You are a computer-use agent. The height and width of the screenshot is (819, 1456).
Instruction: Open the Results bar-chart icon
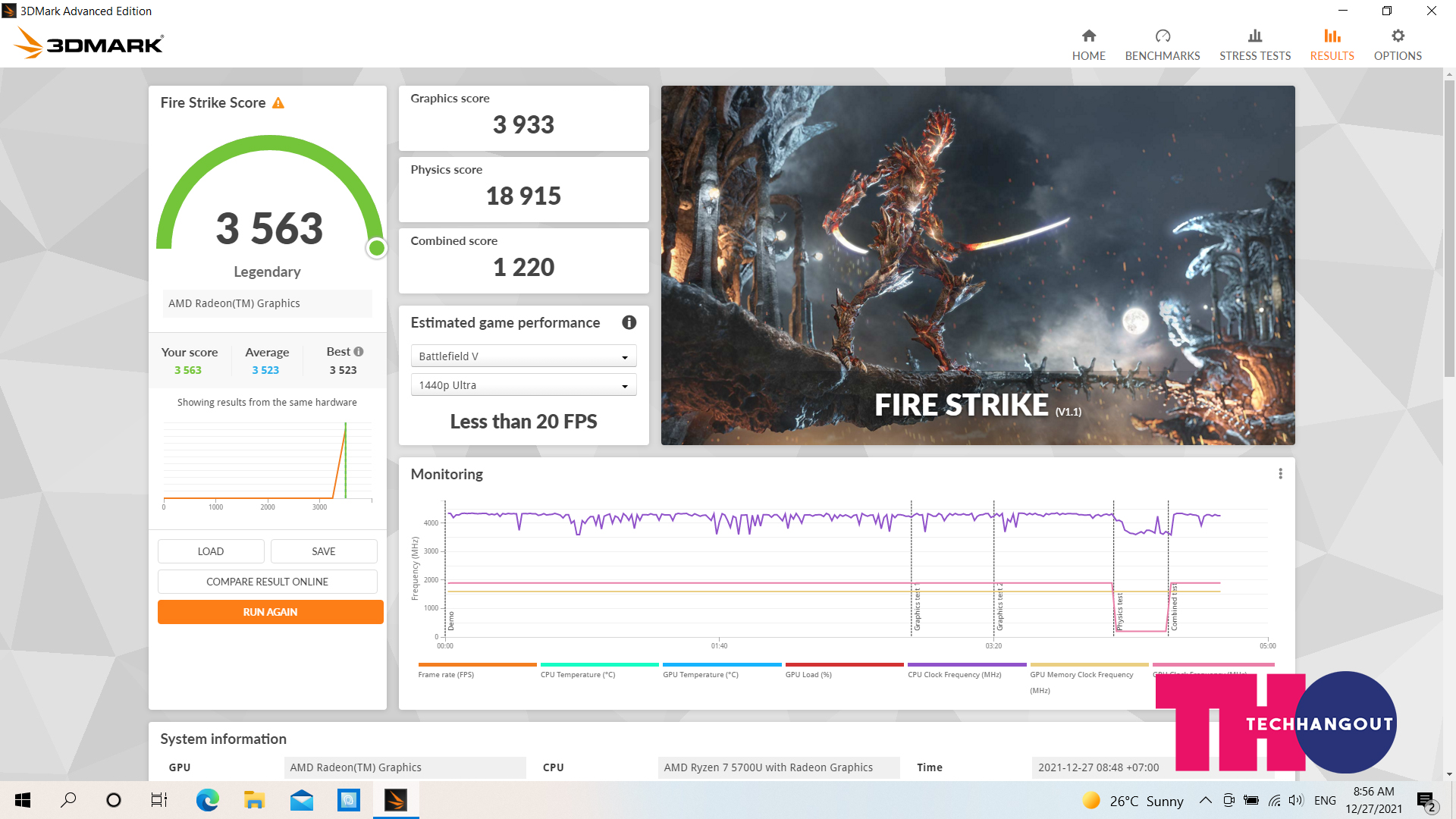(x=1332, y=36)
